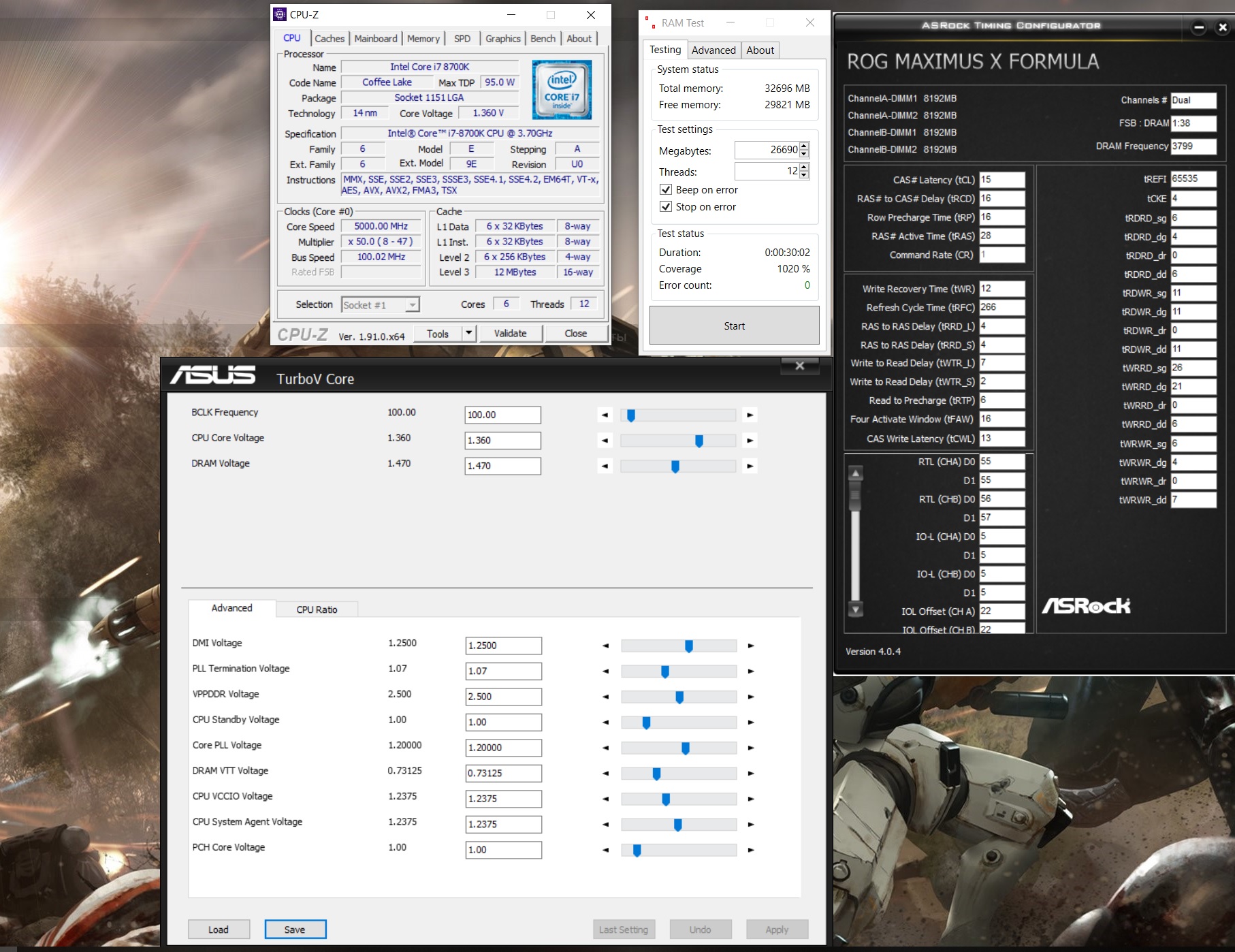Click the Apply button in TurboV Core

777,930
